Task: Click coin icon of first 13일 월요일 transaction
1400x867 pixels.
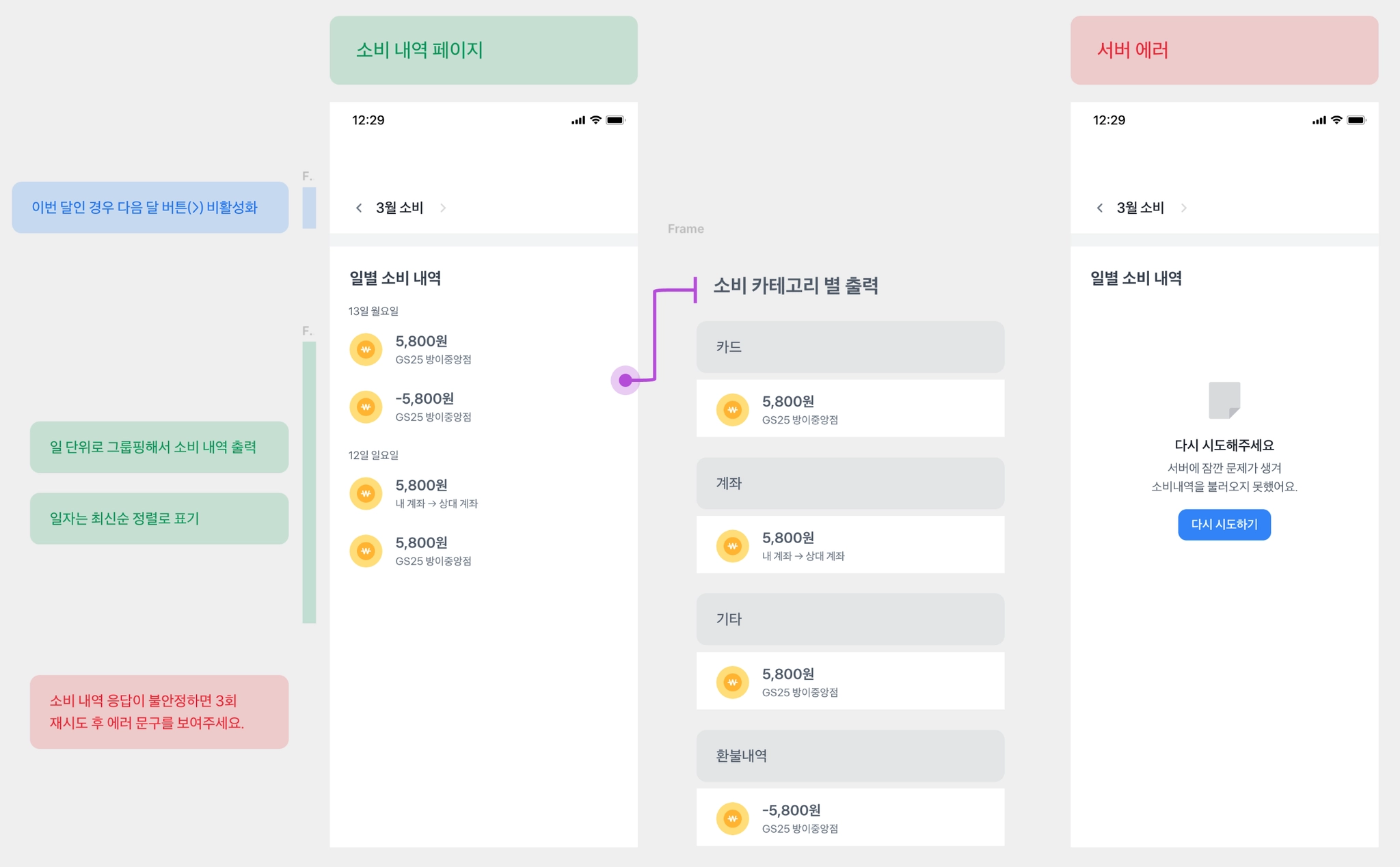Action: tap(366, 350)
